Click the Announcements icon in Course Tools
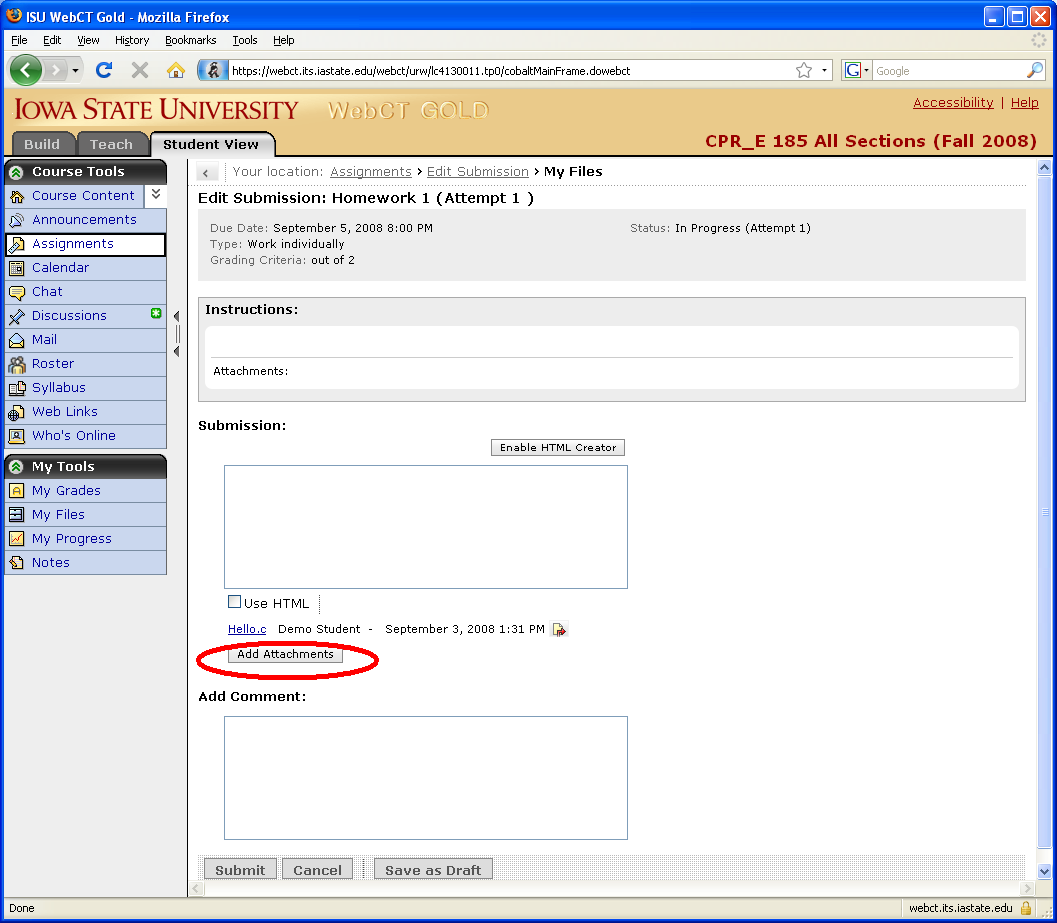 (16, 220)
